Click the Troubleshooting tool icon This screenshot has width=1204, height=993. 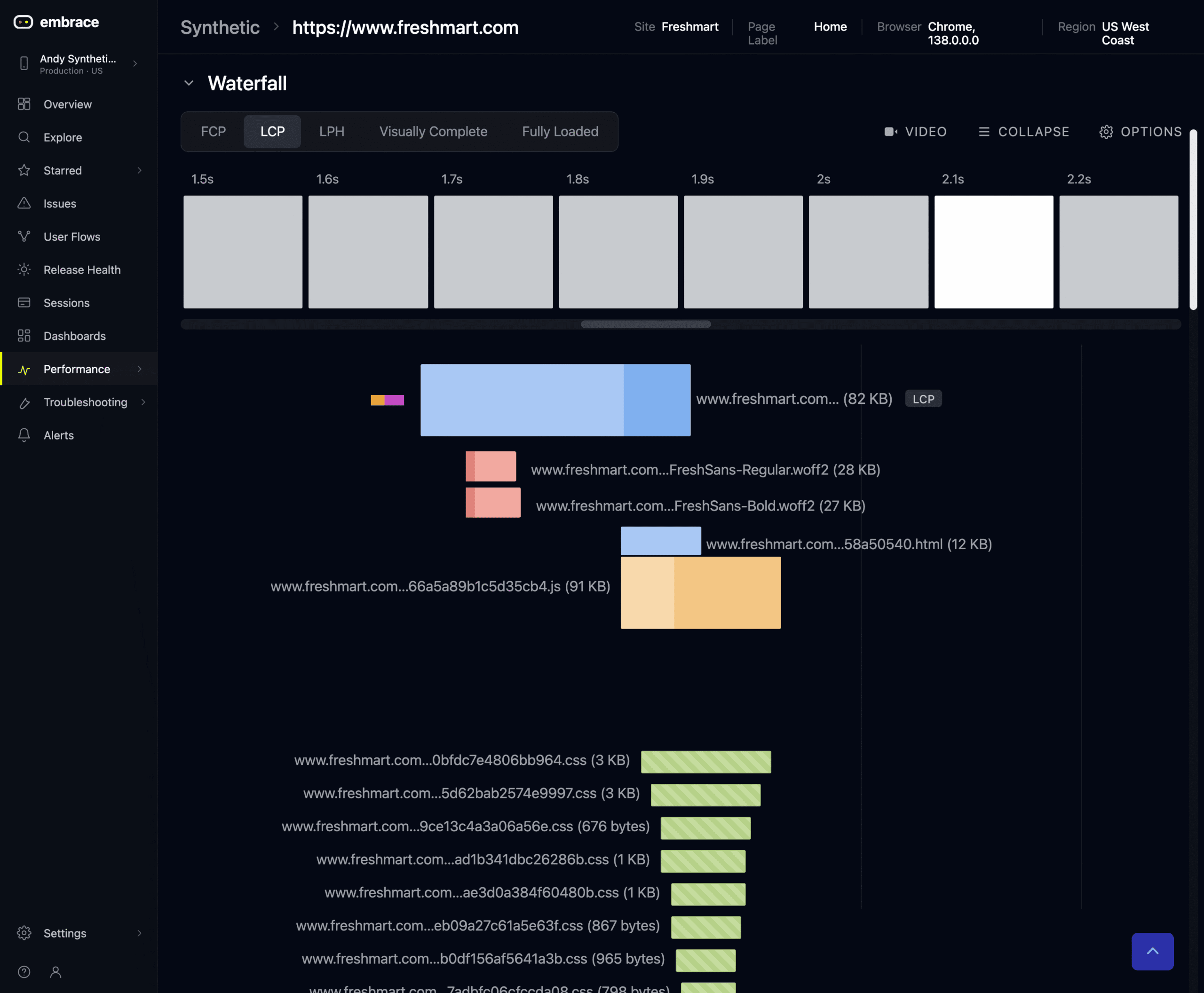[24, 402]
